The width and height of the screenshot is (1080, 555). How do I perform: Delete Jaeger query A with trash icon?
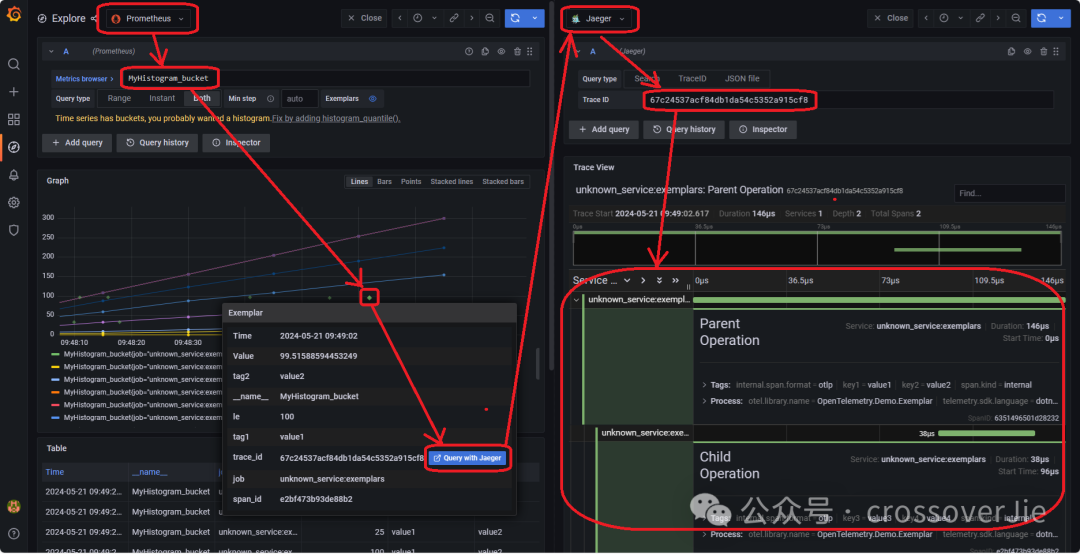coord(1043,51)
